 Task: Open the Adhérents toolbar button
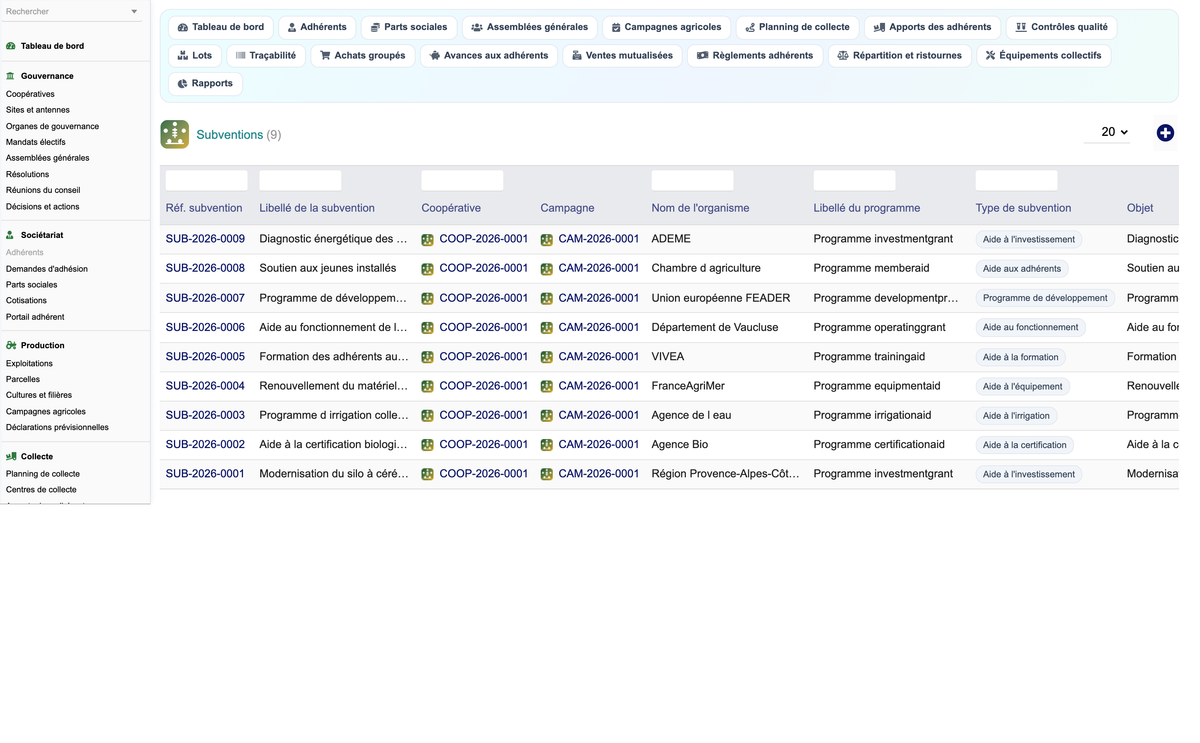coord(317,27)
